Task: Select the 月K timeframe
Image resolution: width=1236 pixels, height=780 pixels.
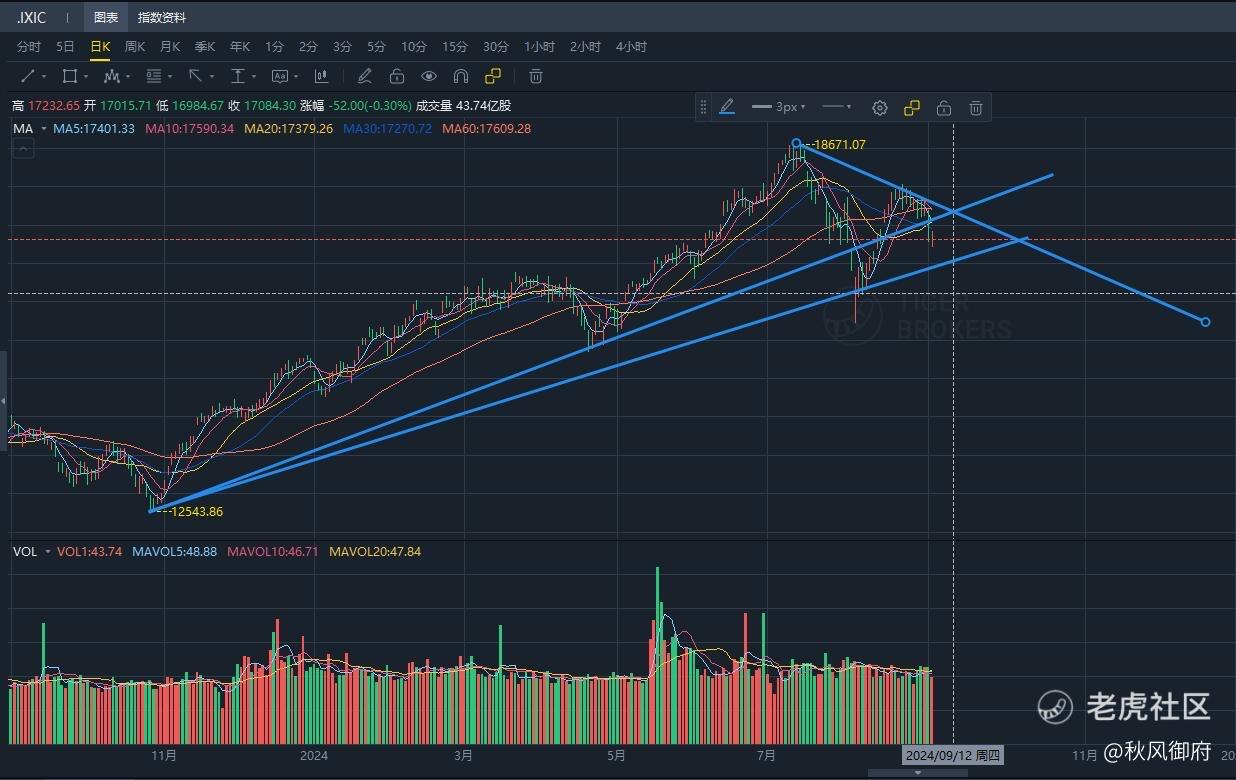Action: pos(170,47)
